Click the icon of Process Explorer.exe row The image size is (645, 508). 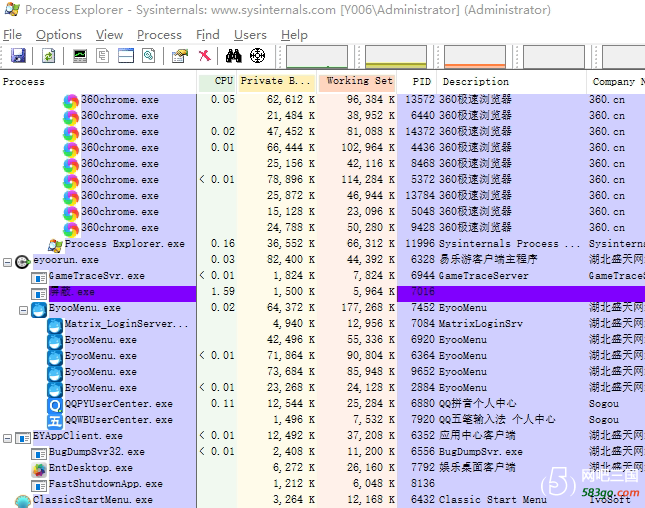point(55,246)
